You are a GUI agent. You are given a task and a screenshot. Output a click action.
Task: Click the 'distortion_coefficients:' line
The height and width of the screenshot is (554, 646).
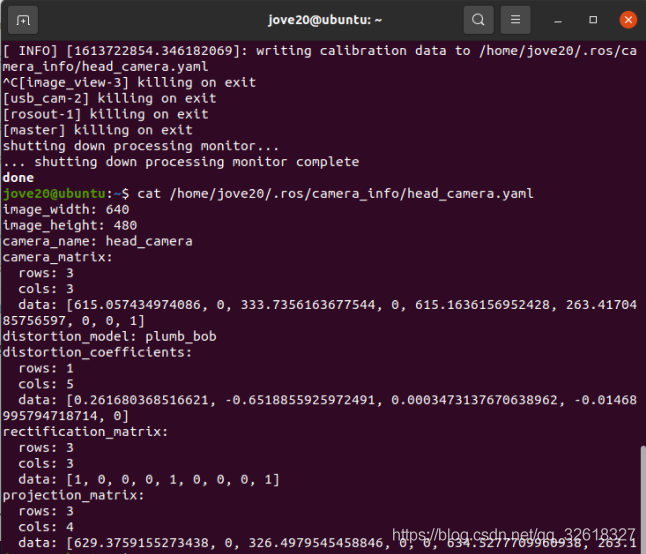click(x=97, y=352)
